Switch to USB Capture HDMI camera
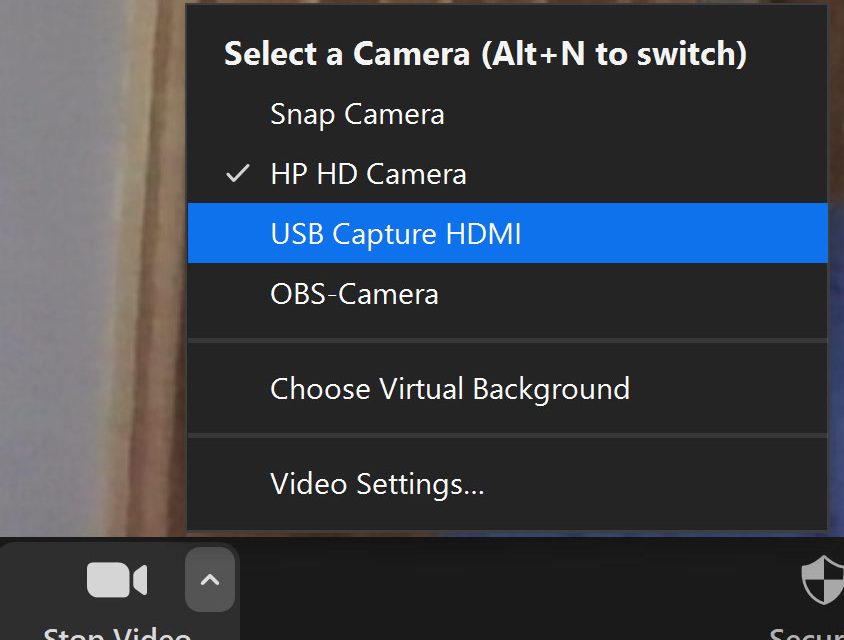The image size is (844, 640). point(396,234)
